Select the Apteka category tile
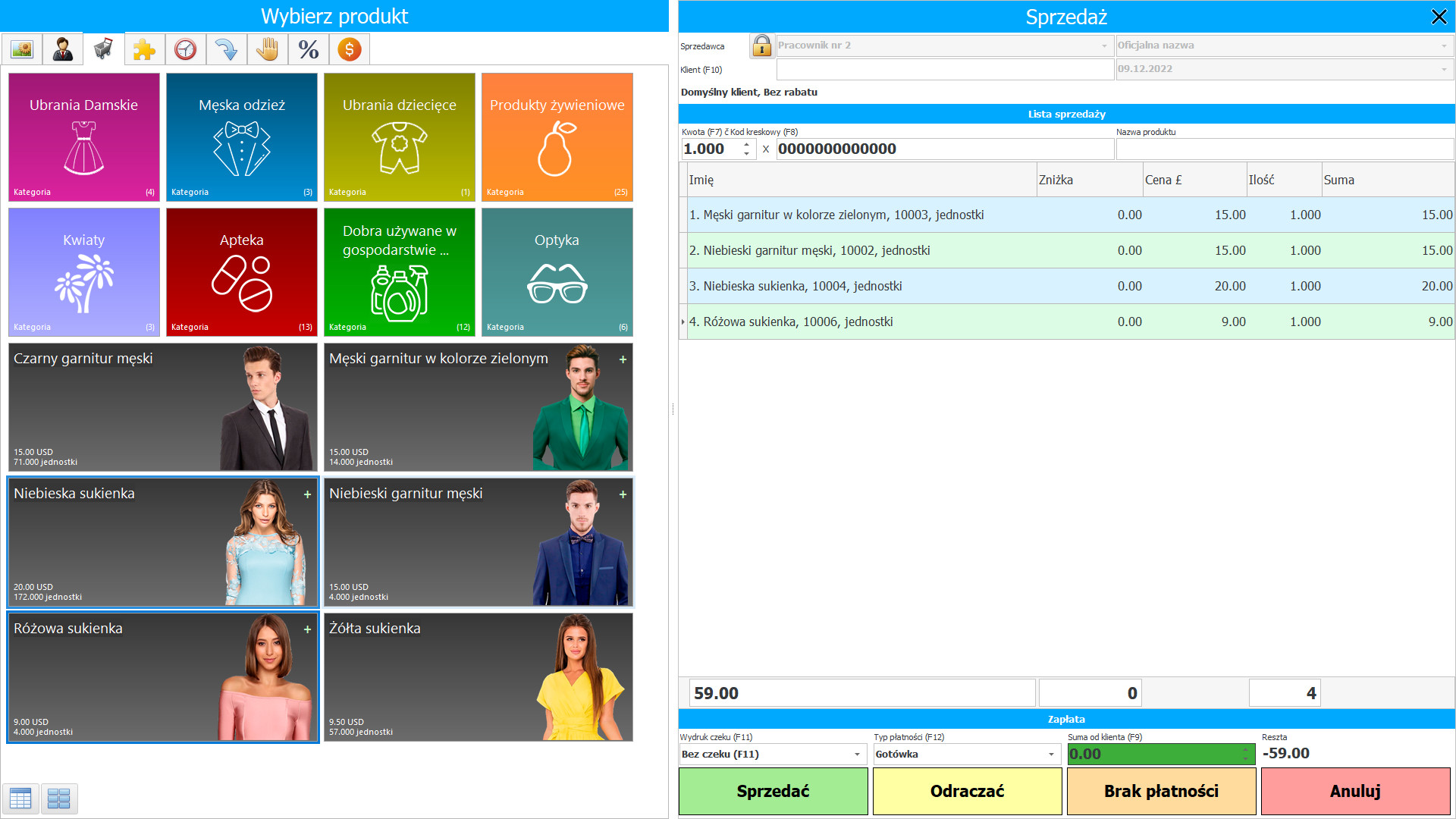The height and width of the screenshot is (819, 1456). point(243,271)
